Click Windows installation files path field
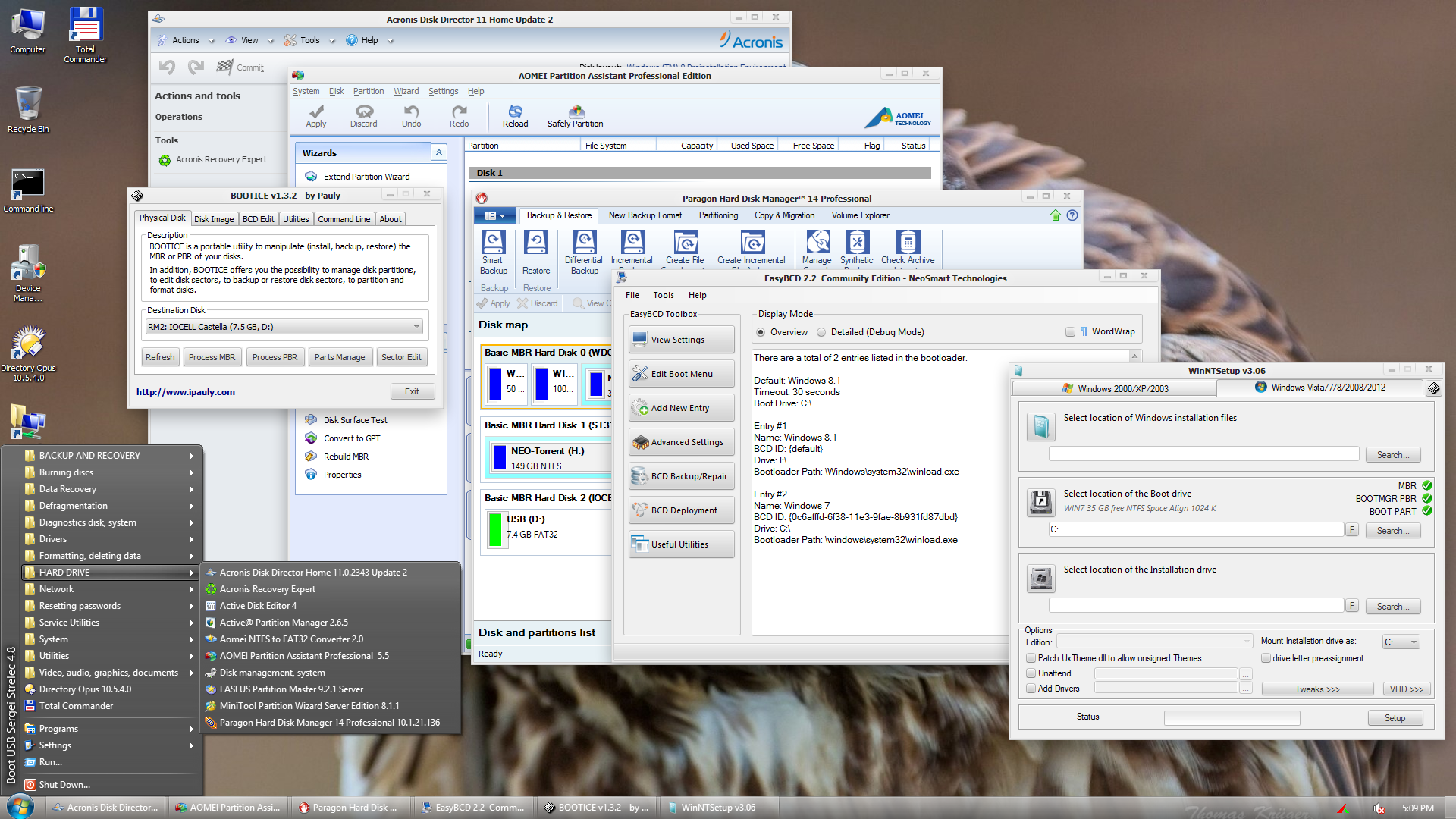 (1203, 454)
